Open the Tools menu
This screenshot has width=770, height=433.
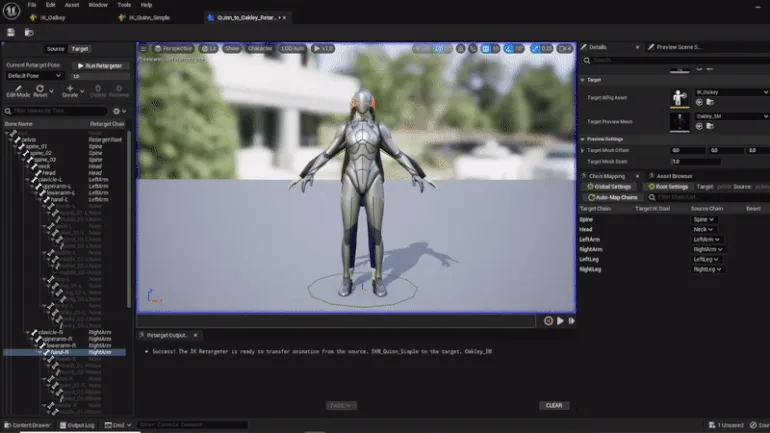[x=123, y=5]
